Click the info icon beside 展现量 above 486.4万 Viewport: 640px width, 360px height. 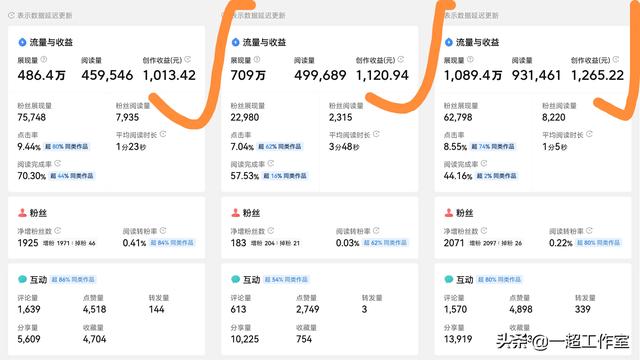[x=44, y=60]
